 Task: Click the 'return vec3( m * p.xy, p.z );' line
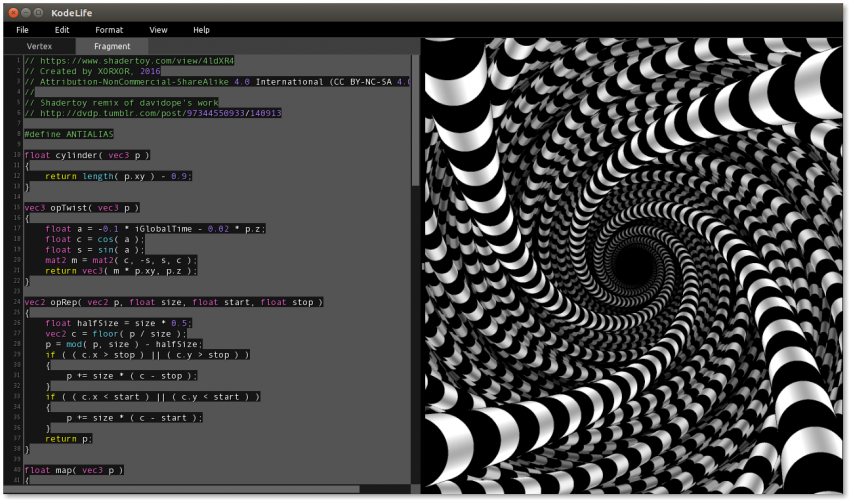121,271
